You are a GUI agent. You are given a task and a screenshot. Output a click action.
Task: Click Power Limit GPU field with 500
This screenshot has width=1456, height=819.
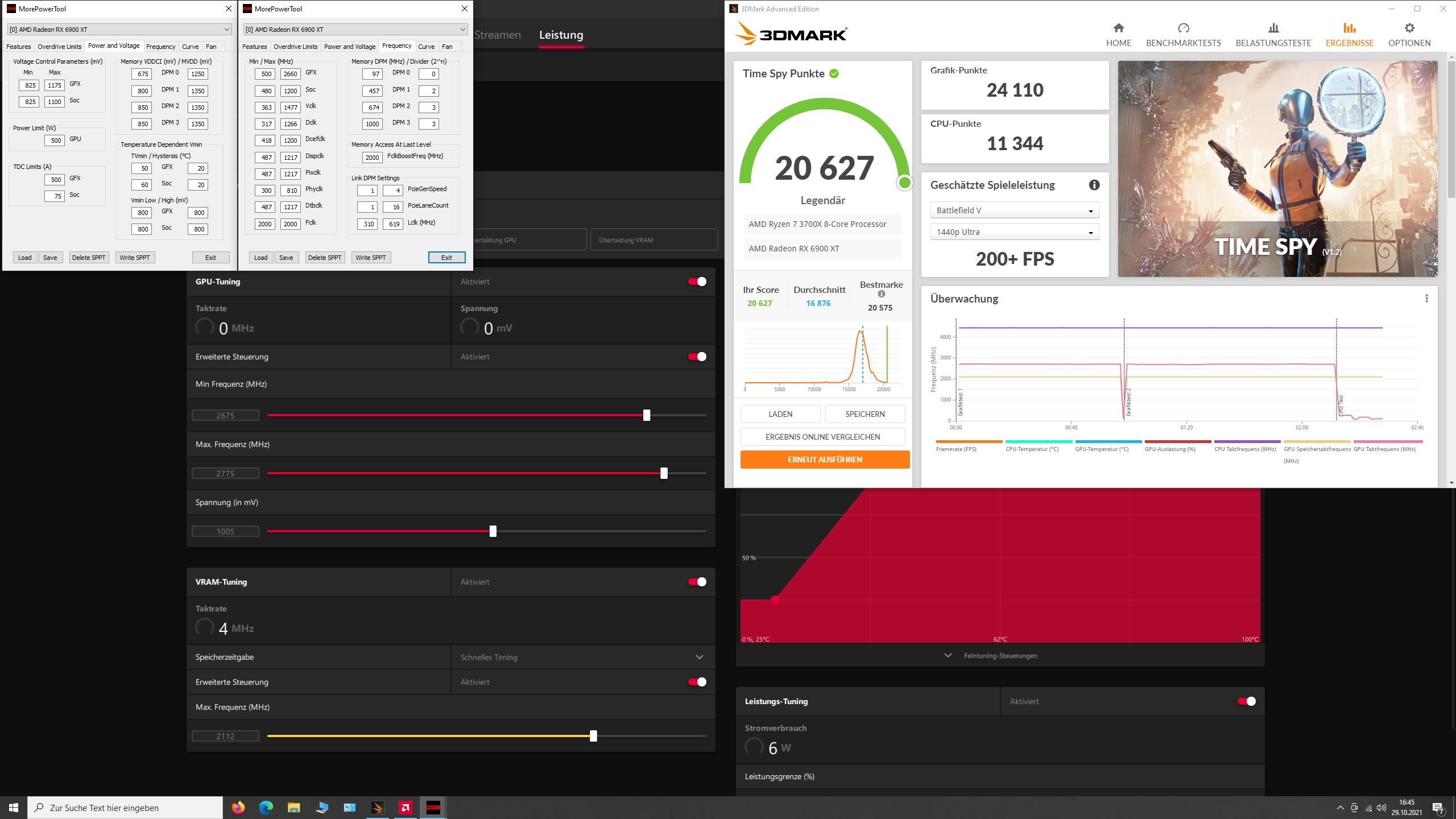click(55, 140)
